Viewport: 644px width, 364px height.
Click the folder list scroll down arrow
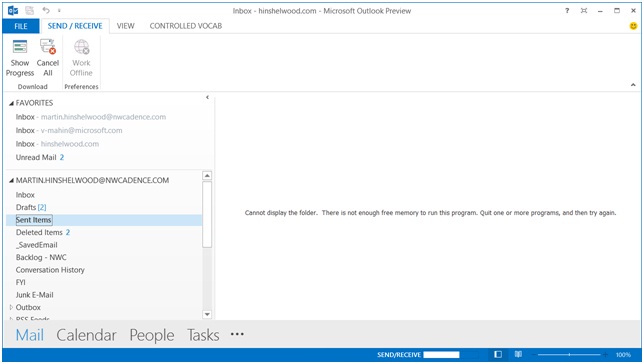click(207, 314)
